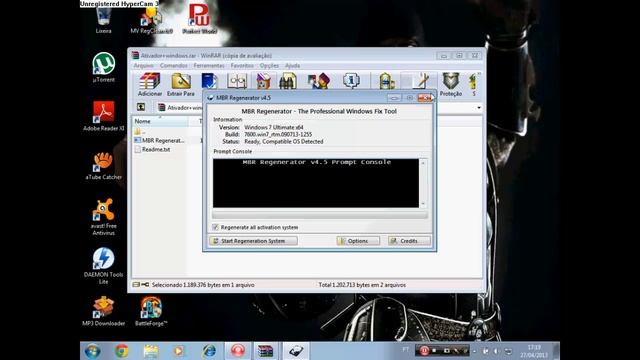Click the Proteção shield toolbar icon

[x=451, y=84]
